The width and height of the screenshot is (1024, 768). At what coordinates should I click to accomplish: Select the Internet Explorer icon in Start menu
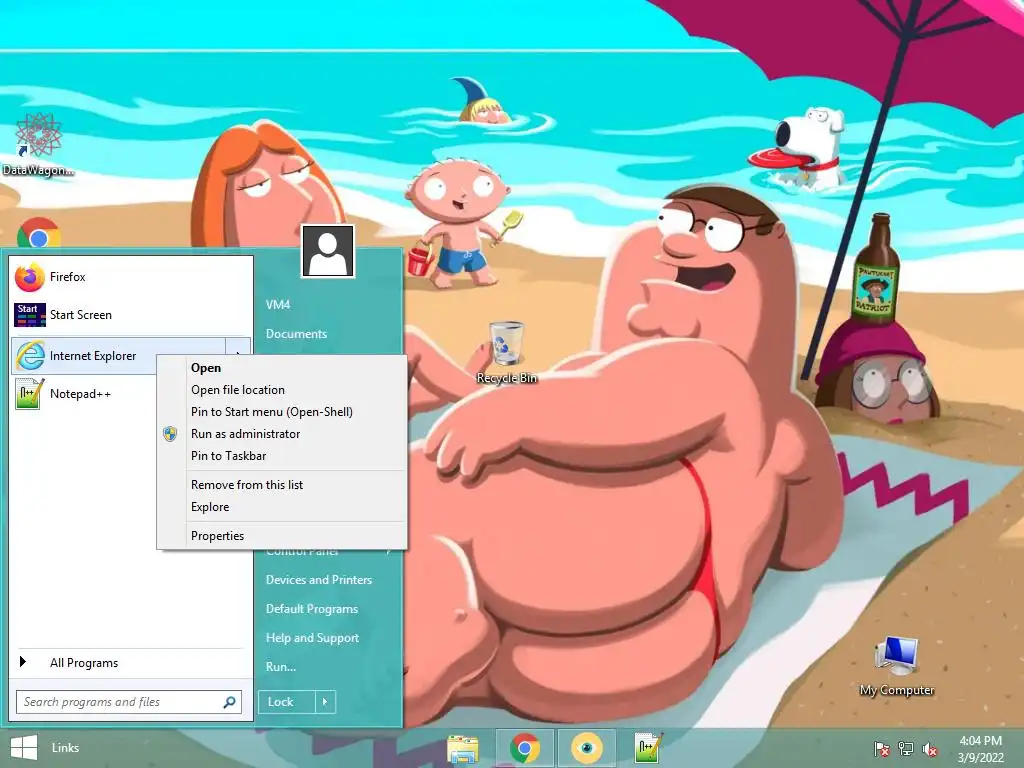[30, 356]
